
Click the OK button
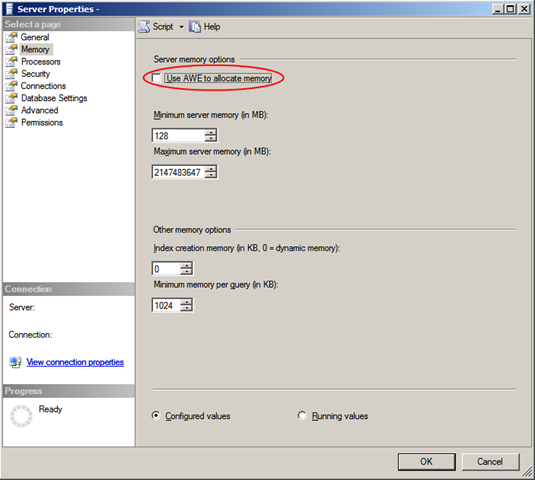click(426, 462)
